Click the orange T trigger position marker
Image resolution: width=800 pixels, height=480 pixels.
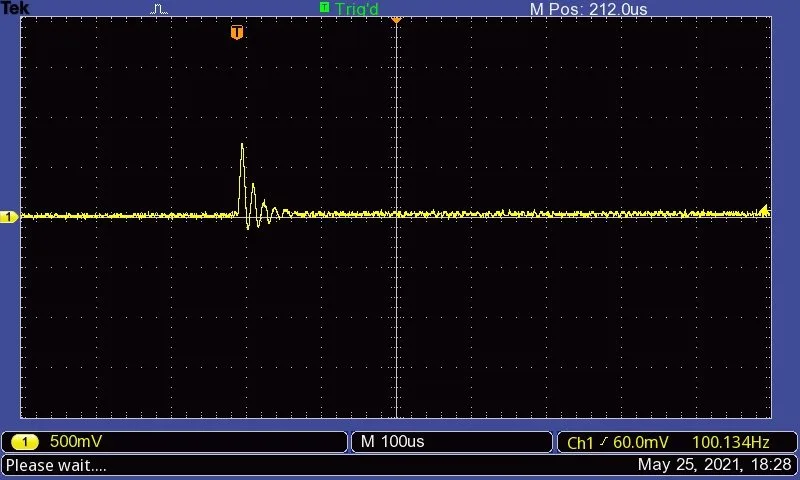[237, 33]
